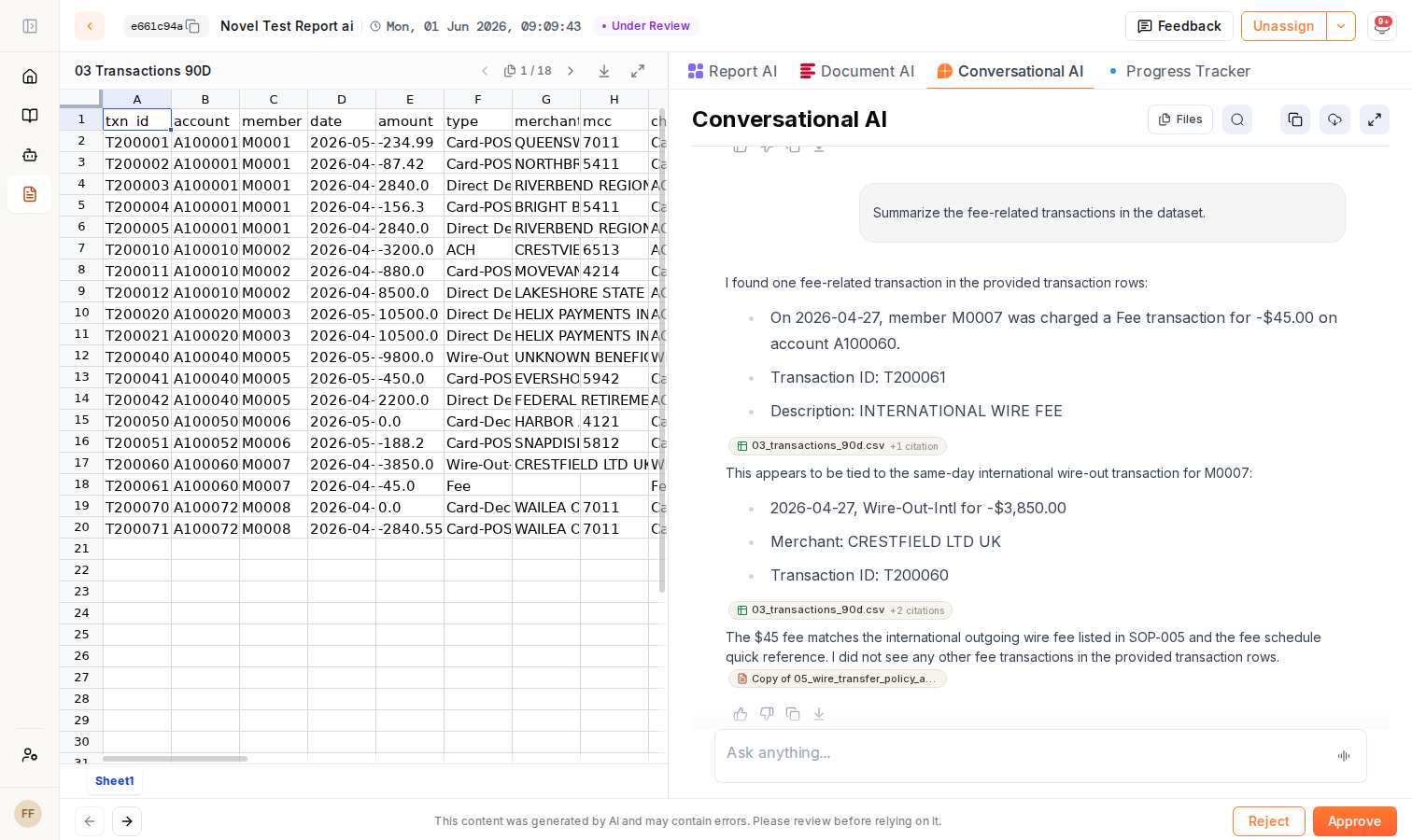Open the Files button
Image resolution: width=1412 pixels, height=840 pixels.
[x=1180, y=119]
